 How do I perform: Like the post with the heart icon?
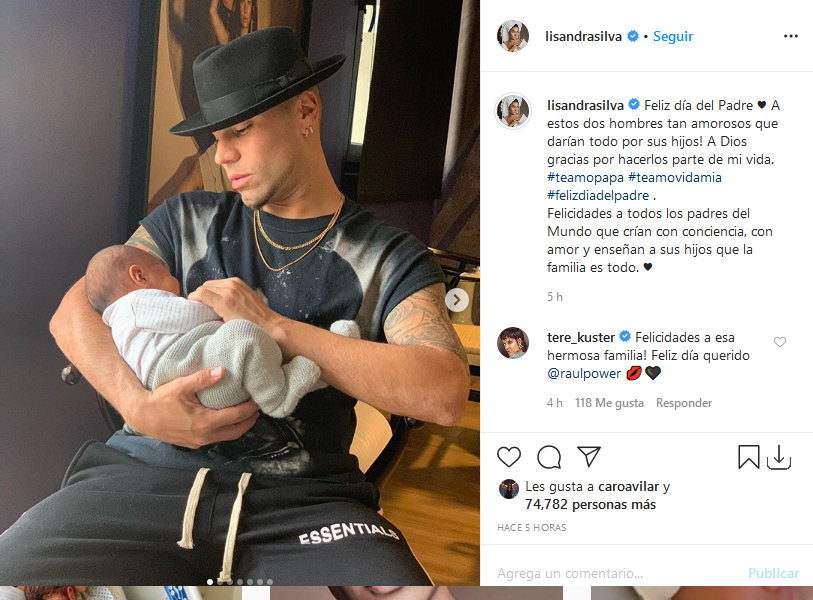[509, 457]
